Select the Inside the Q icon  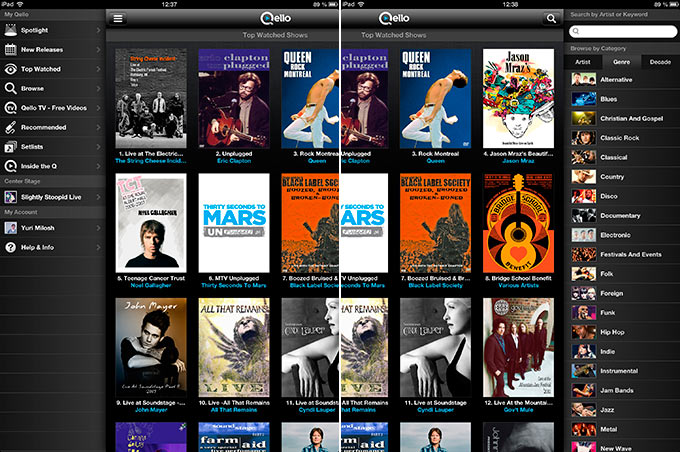pos(10,166)
